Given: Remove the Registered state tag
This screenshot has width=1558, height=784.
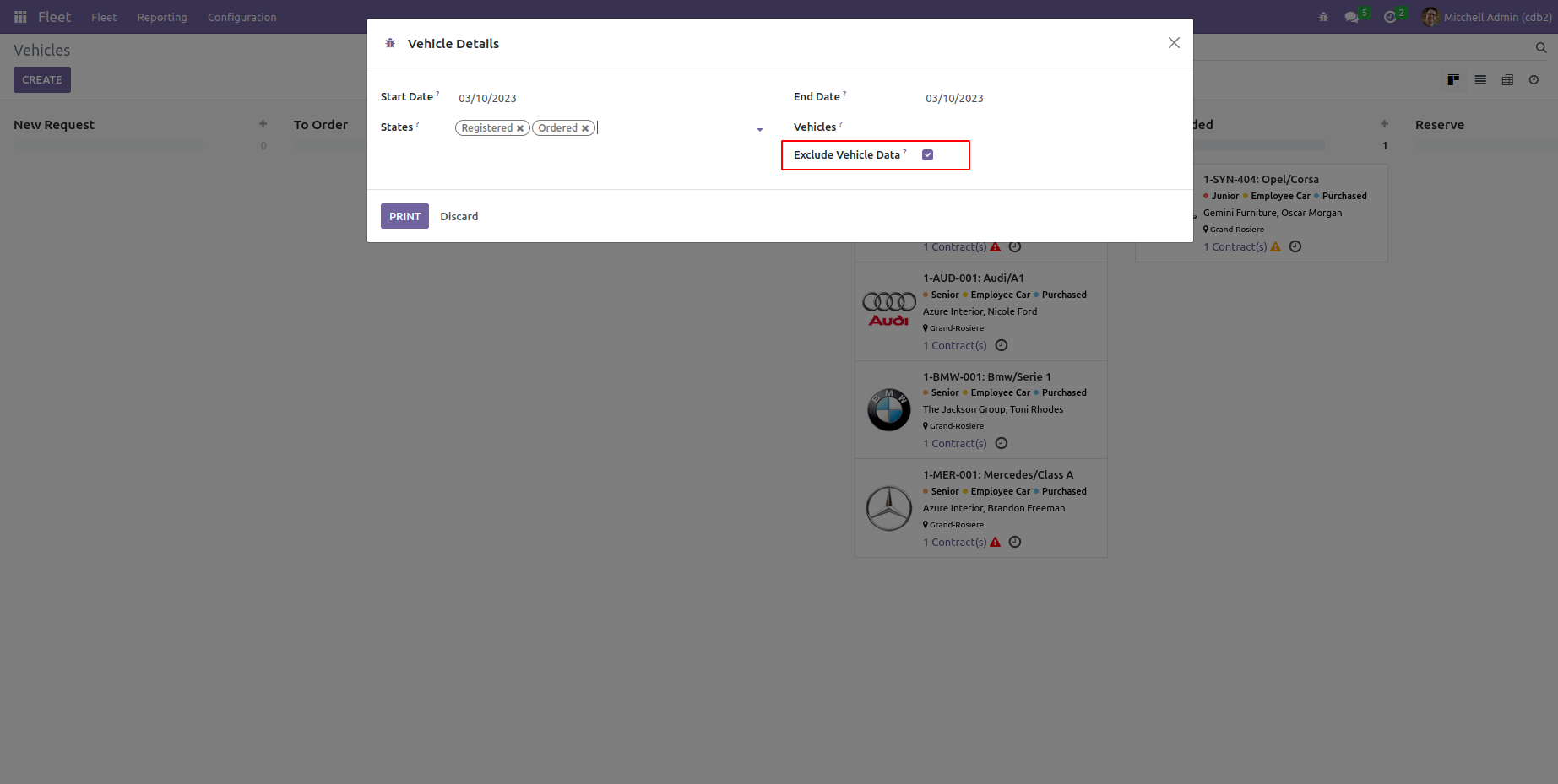Looking at the screenshot, I should tap(520, 128).
